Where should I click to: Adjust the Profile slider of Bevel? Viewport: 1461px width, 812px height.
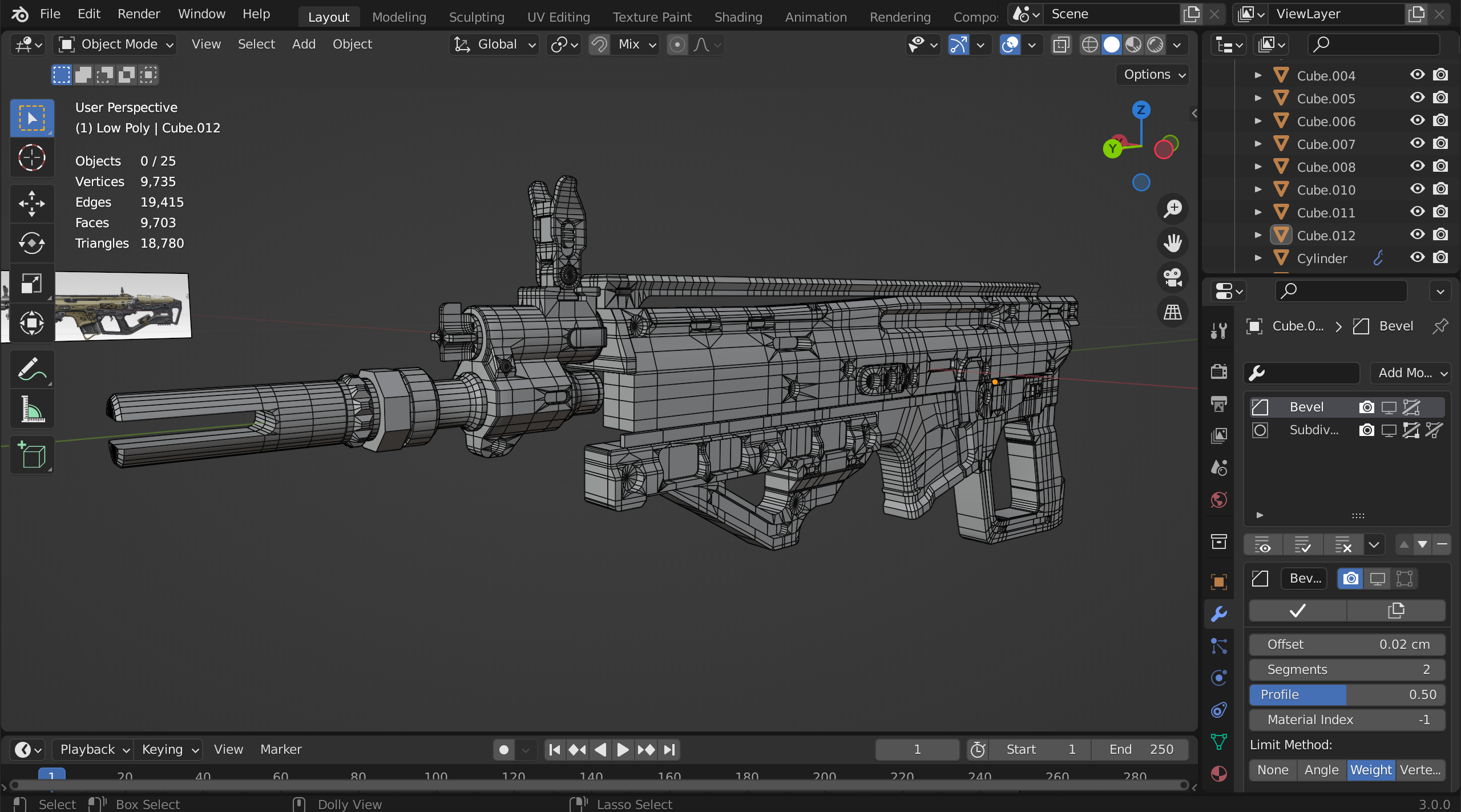coord(1347,694)
